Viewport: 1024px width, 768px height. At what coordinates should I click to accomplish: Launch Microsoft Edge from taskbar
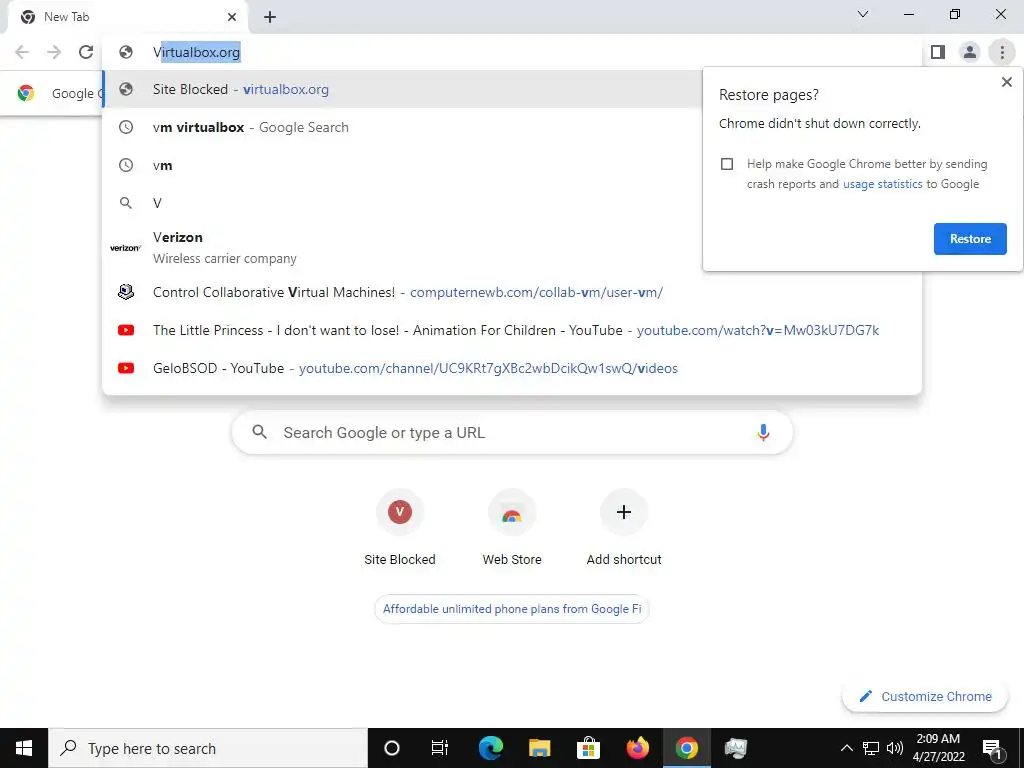491,748
